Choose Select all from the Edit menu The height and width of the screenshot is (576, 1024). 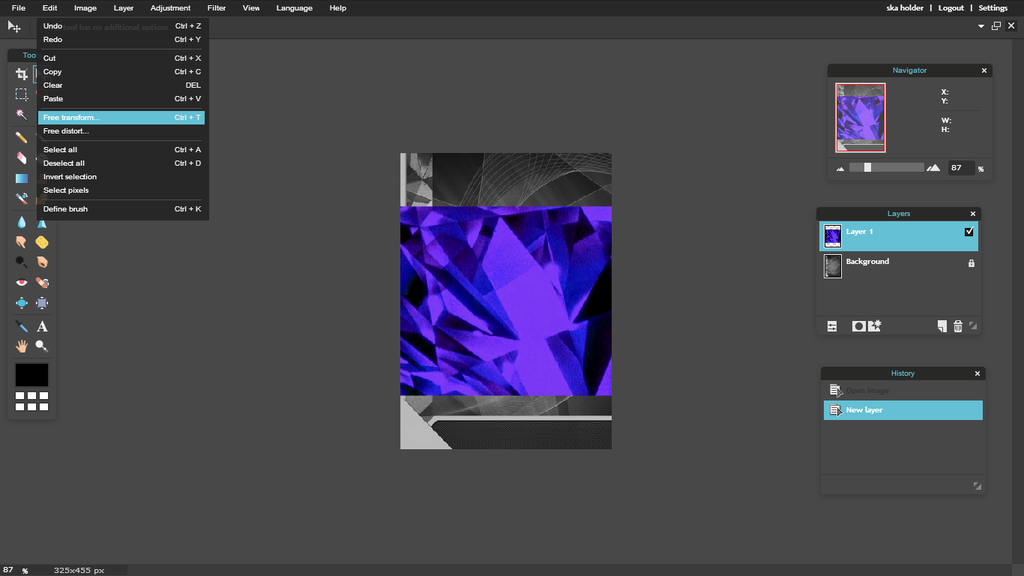point(121,150)
